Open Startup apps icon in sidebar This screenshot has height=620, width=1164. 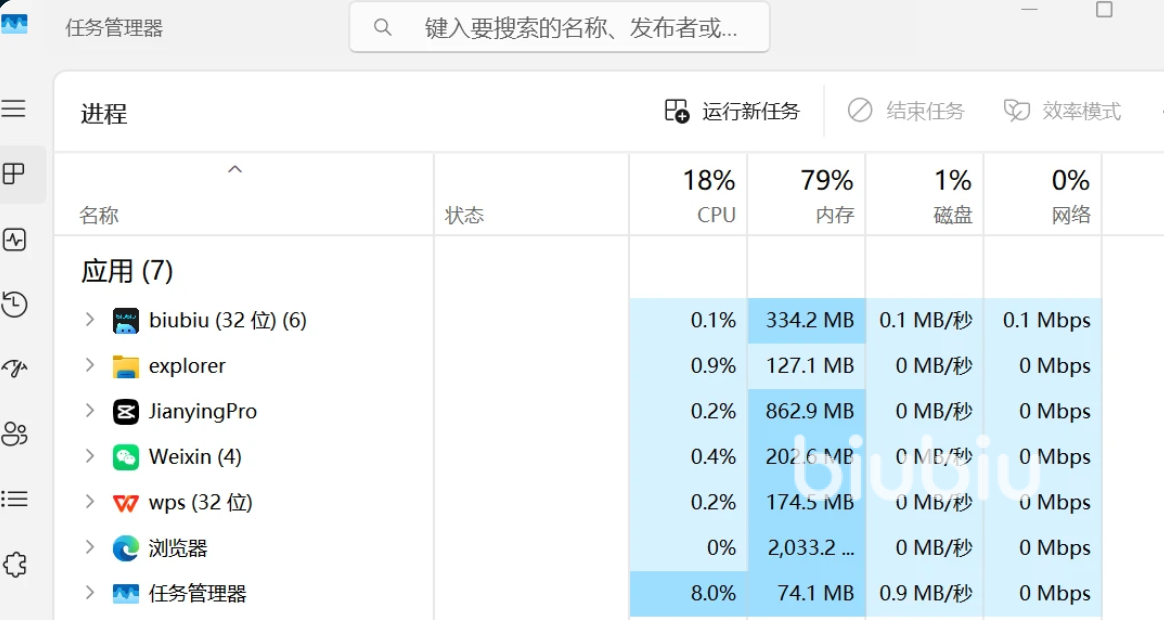(14, 370)
